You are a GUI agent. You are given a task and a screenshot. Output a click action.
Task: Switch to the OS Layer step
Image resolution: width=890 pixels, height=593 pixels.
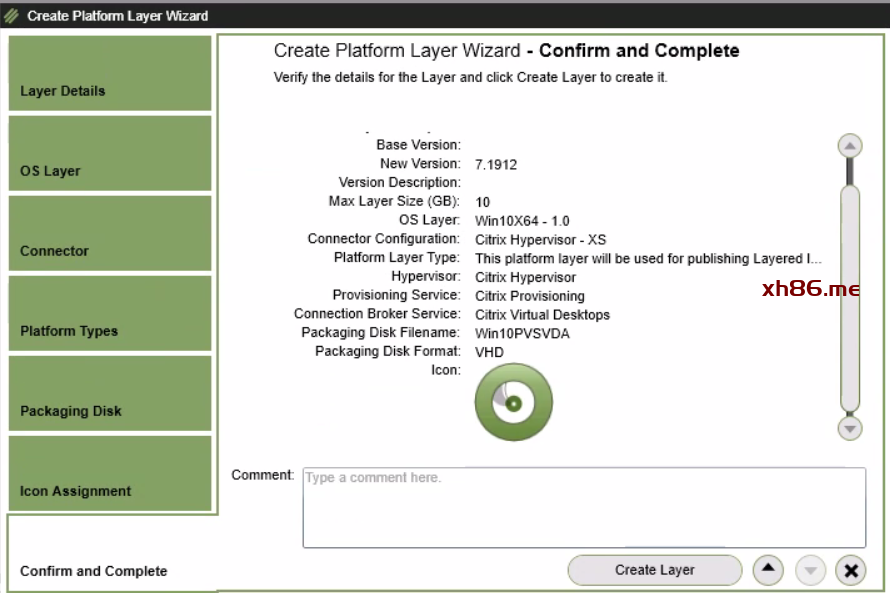click(110, 154)
